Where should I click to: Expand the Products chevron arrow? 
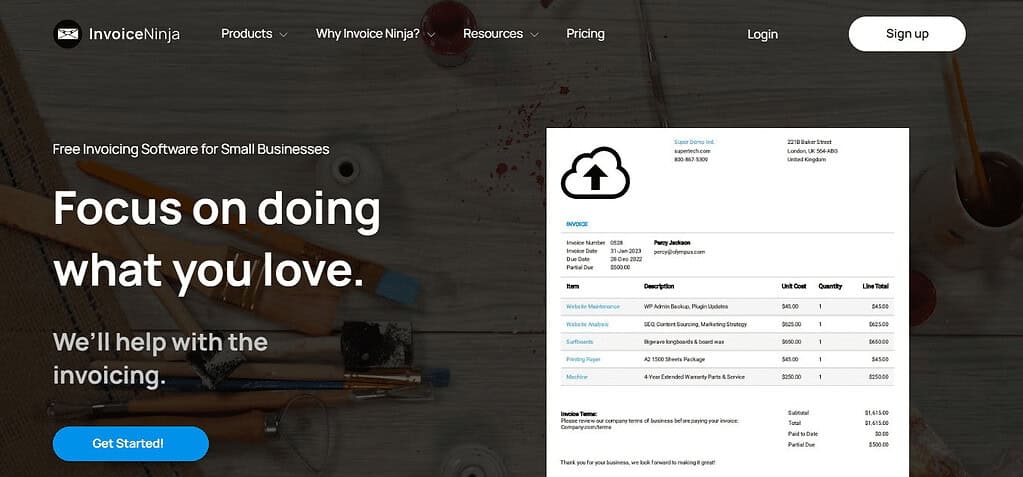coord(282,35)
